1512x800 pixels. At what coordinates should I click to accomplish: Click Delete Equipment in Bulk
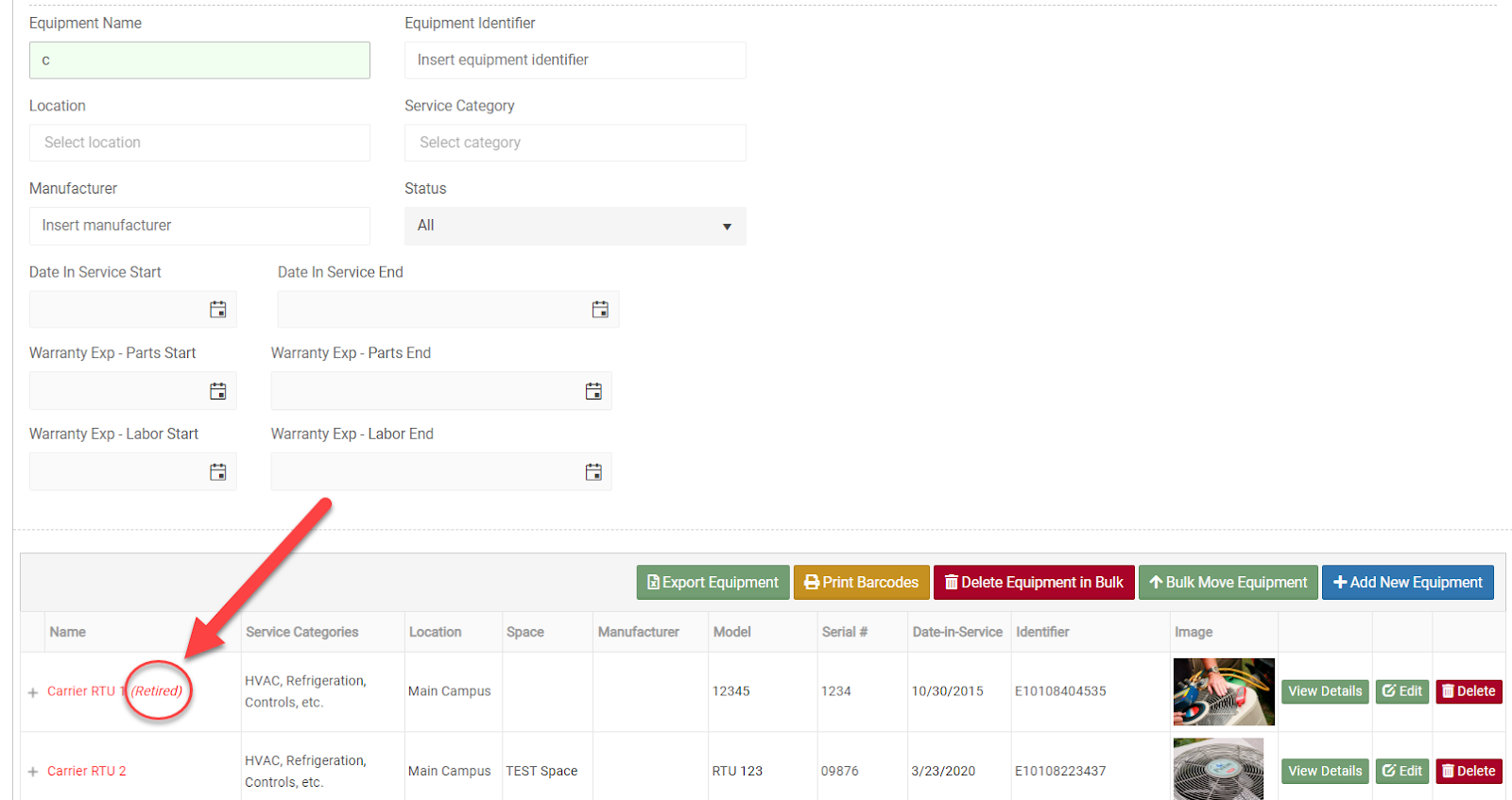point(1034,583)
